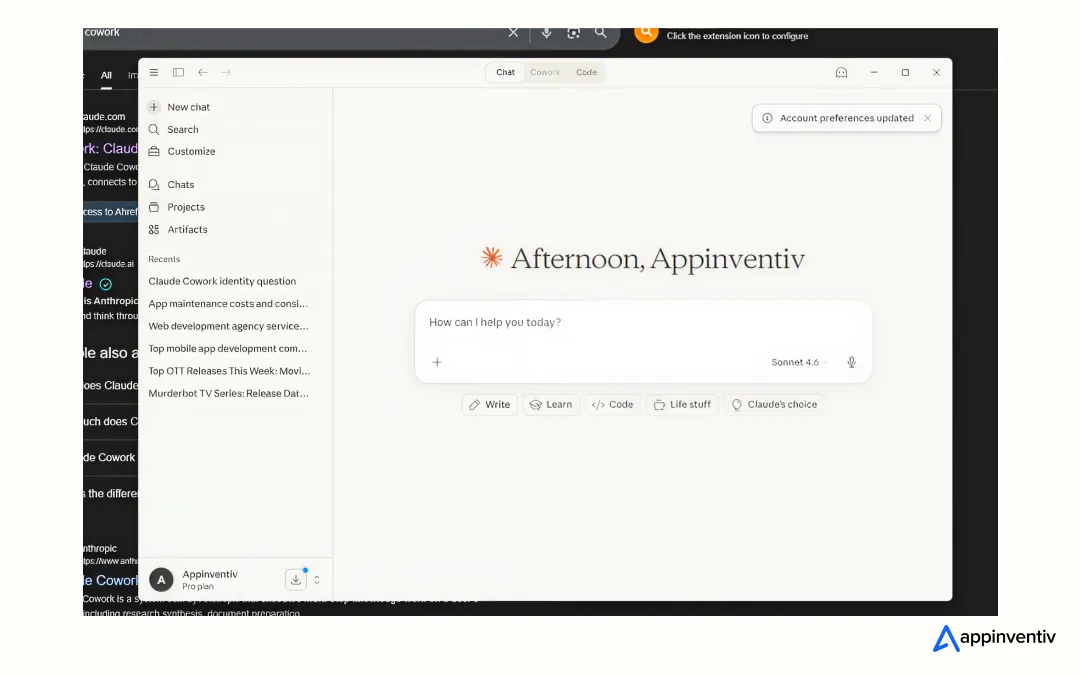Expand the account switcher next to Pro plan
Screen dimensions: 1080x676
coord(315,579)
